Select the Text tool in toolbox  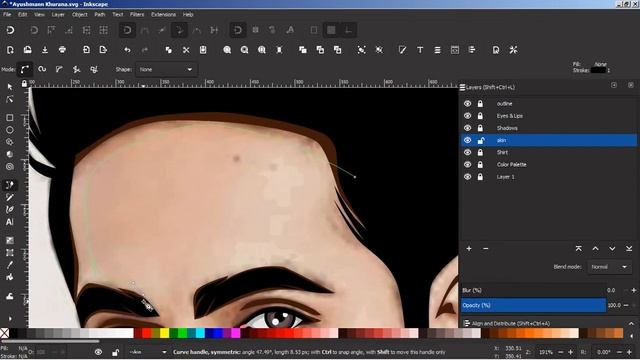point(10,222)
